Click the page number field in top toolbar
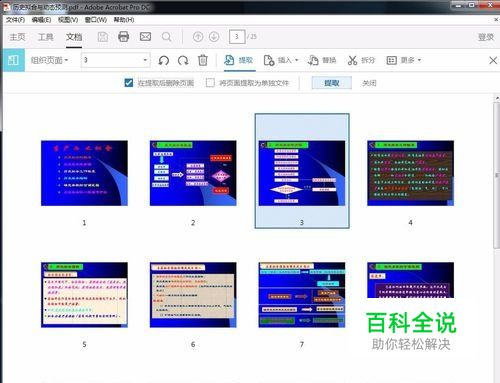 point(237,37)
